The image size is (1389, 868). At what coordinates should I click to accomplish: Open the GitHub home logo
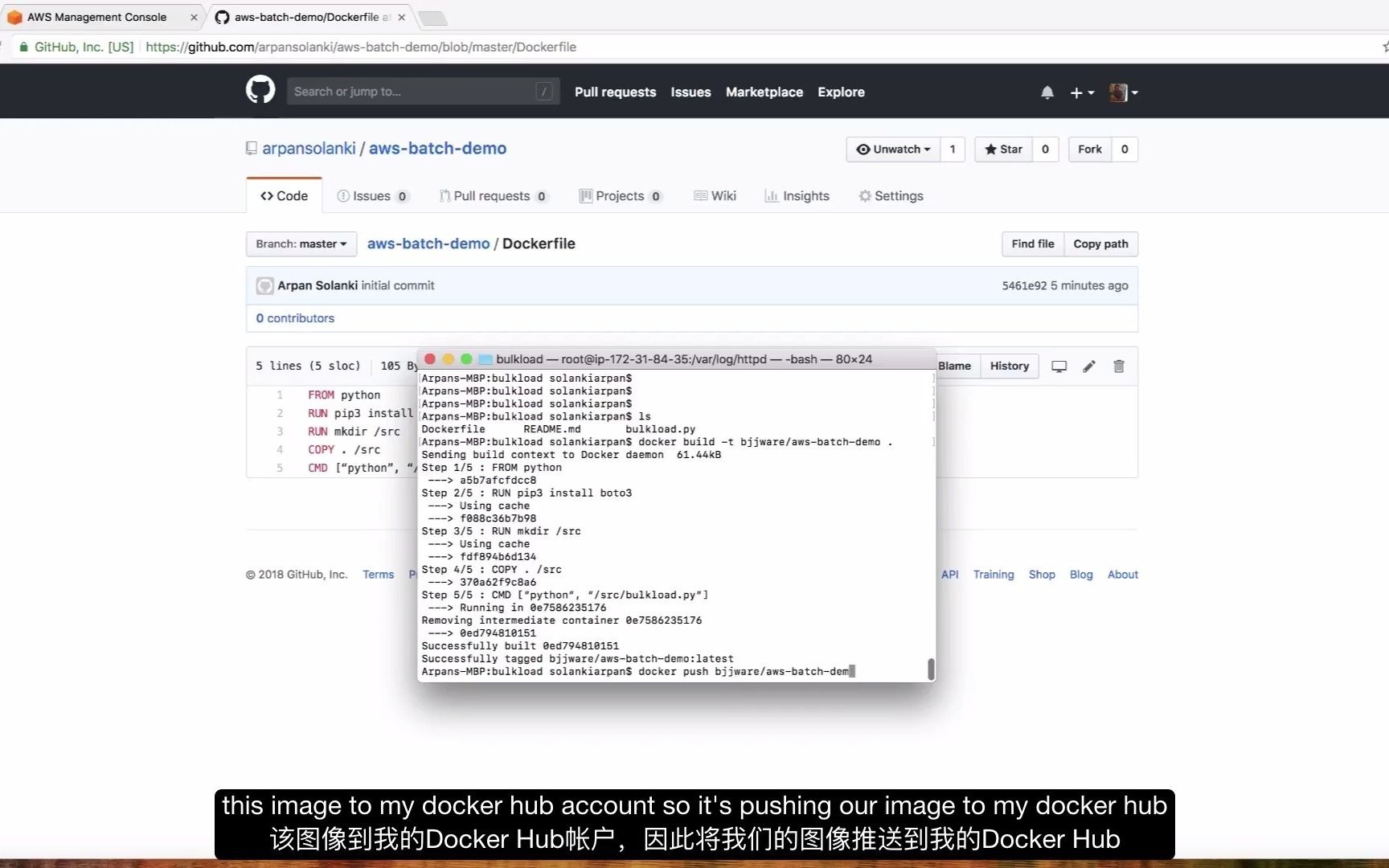tap(260, 90)
